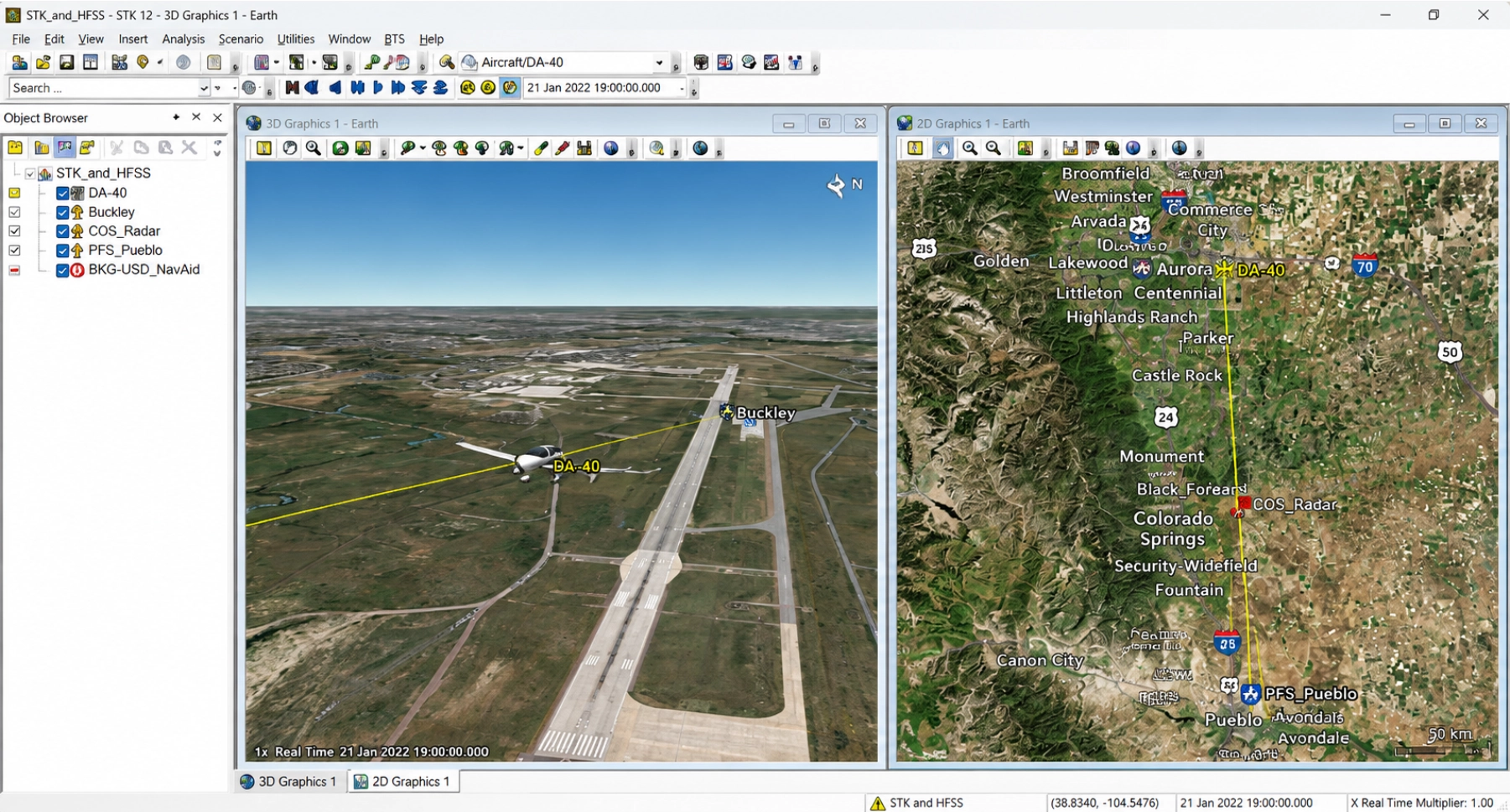Image resolution: width=1510 pixels, height=812 pixels.
Task: Click the zoom-to-object magnifier beside Aircraft/DA-40
Action: [x=447, y=62]
